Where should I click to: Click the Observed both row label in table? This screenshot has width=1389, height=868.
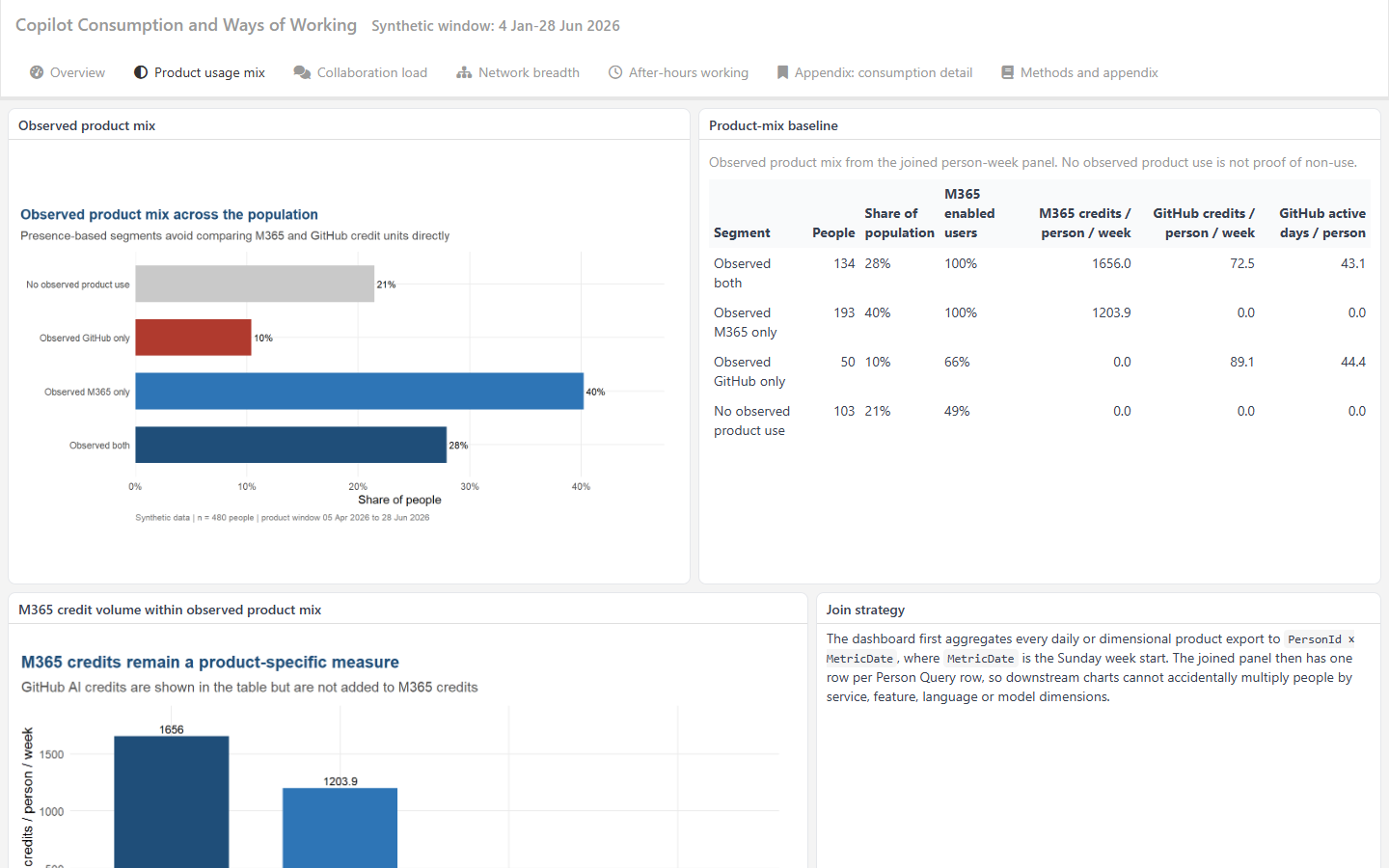click(742, 273)
